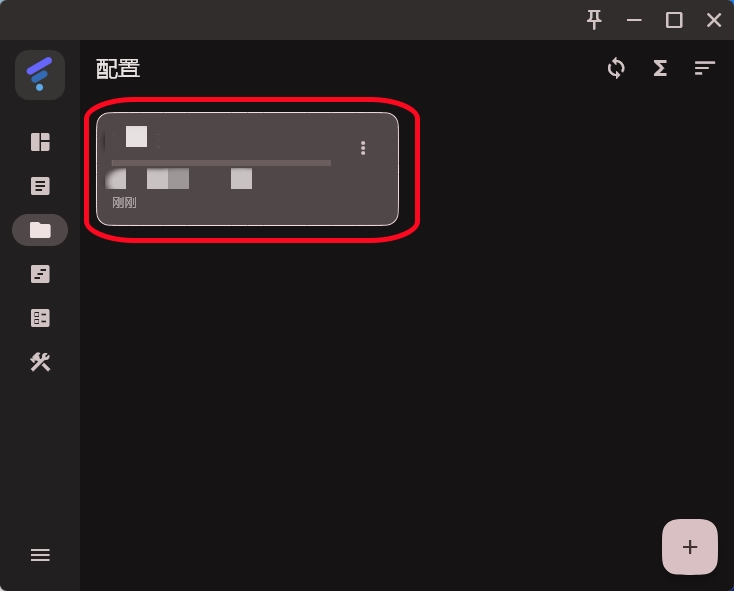This screenshot has height=591, width=734.
Task: Pin the window on top
Action: 594,20
